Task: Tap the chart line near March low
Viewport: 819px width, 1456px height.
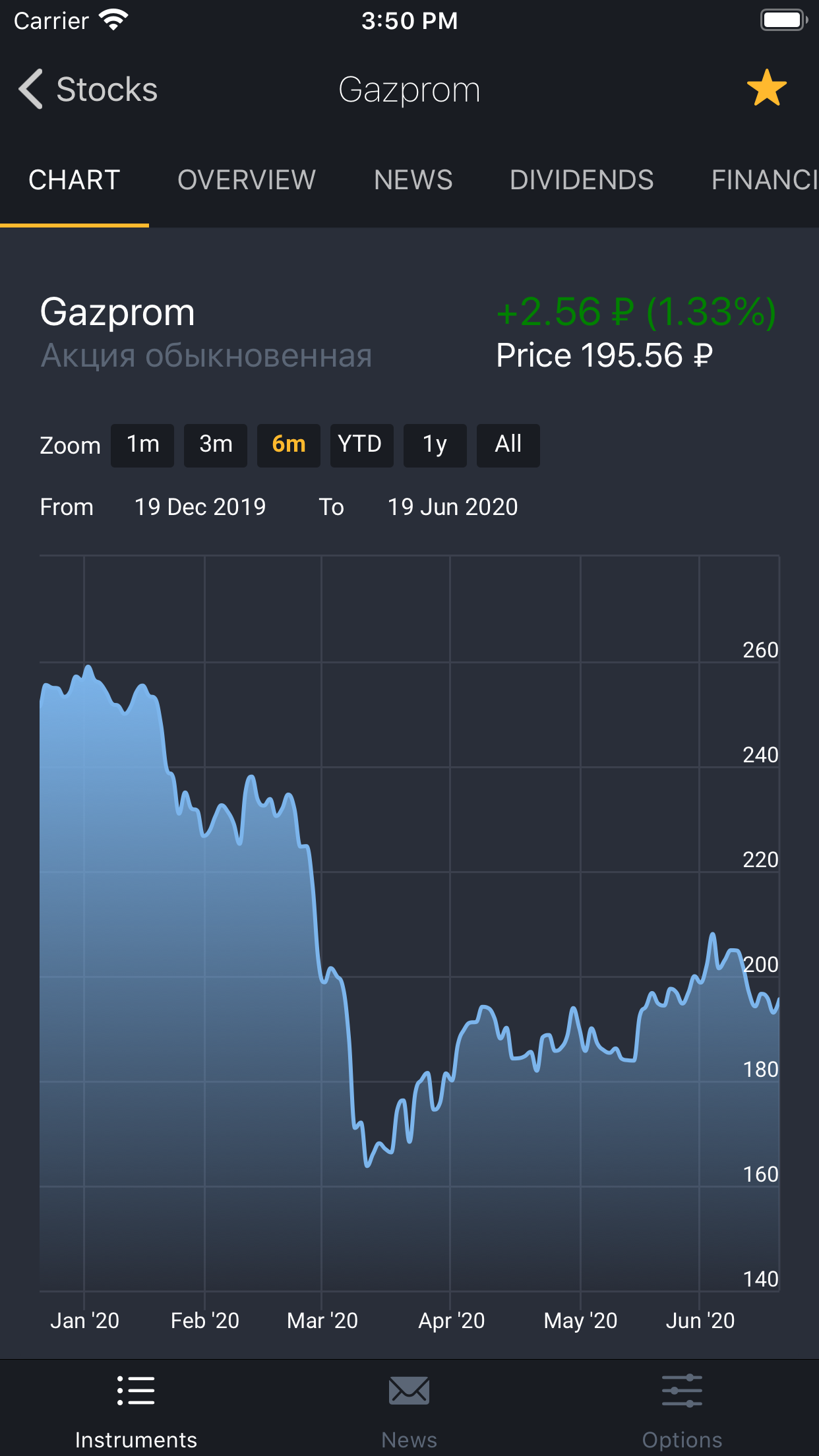Action: 367,1164
